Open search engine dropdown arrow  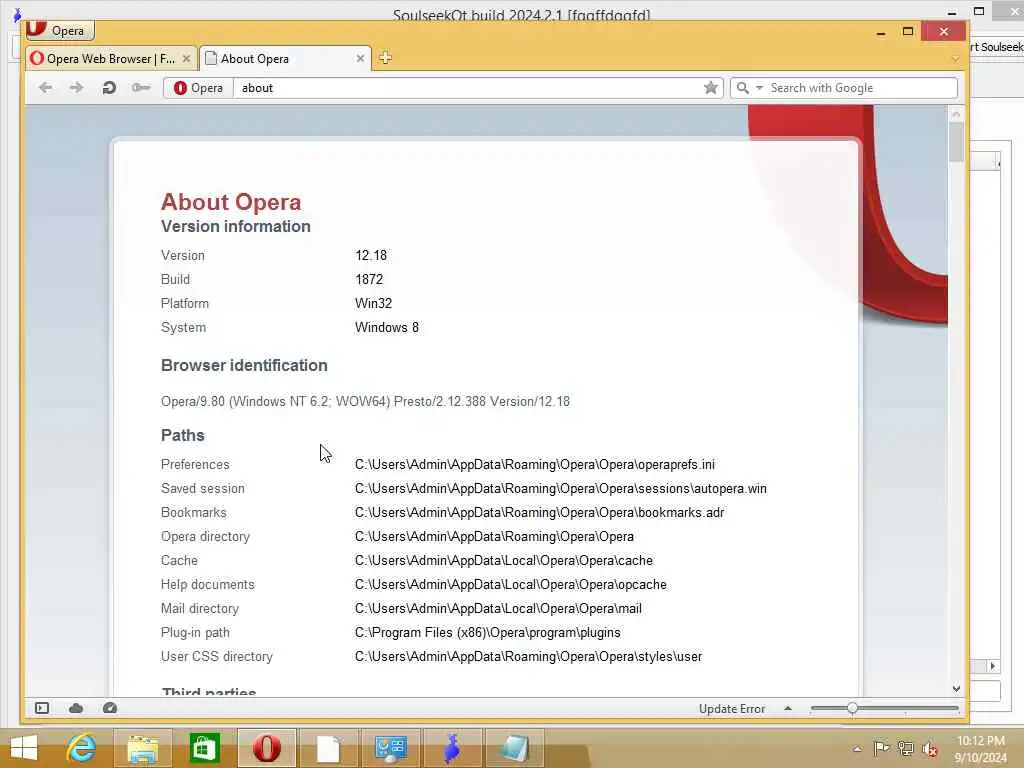(x=760, y=88)
